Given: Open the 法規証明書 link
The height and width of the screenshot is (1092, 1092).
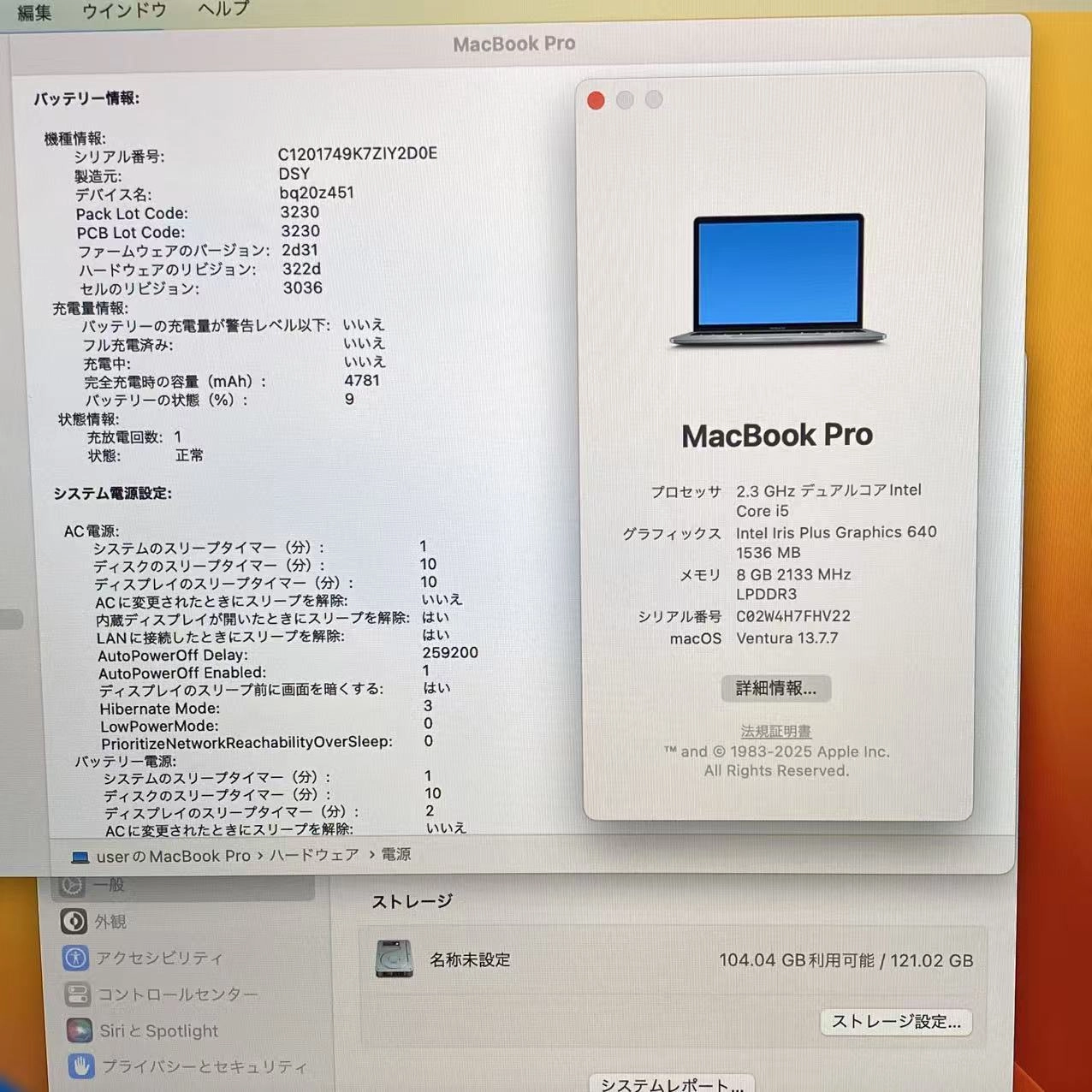Looking at the screenshot, I should click(775, 732).
